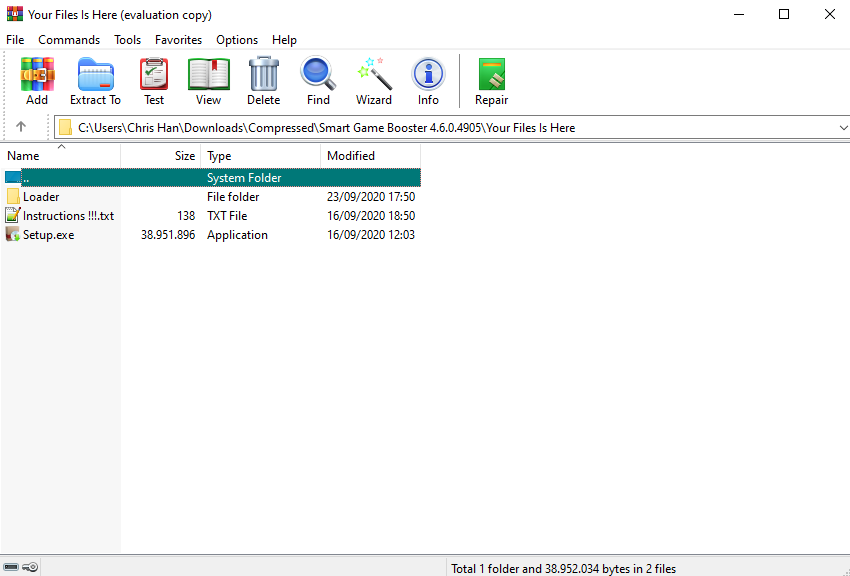
Task: Click the status bar total bytes text
Action: click(x=564, y=568)
